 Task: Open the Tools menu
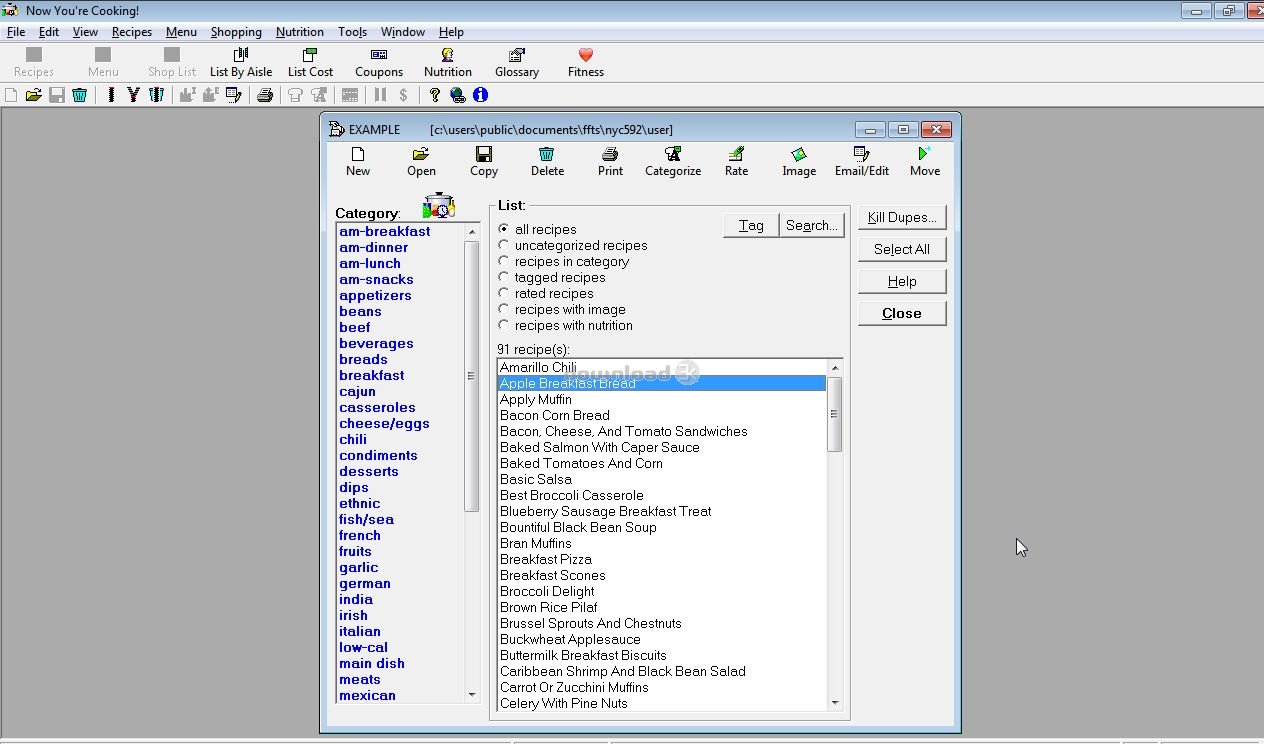tap(352, 32)
